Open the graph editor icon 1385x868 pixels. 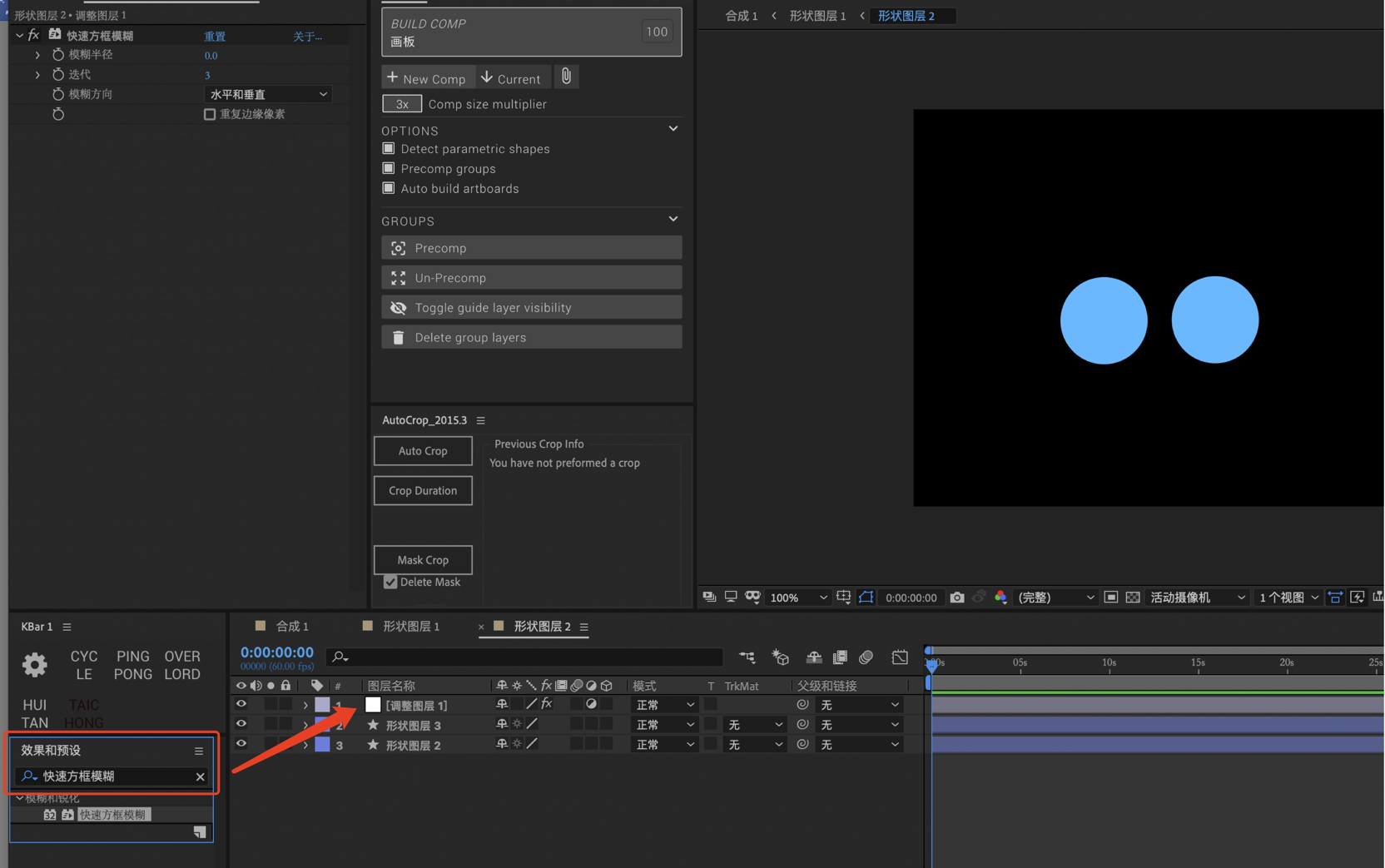900,657
